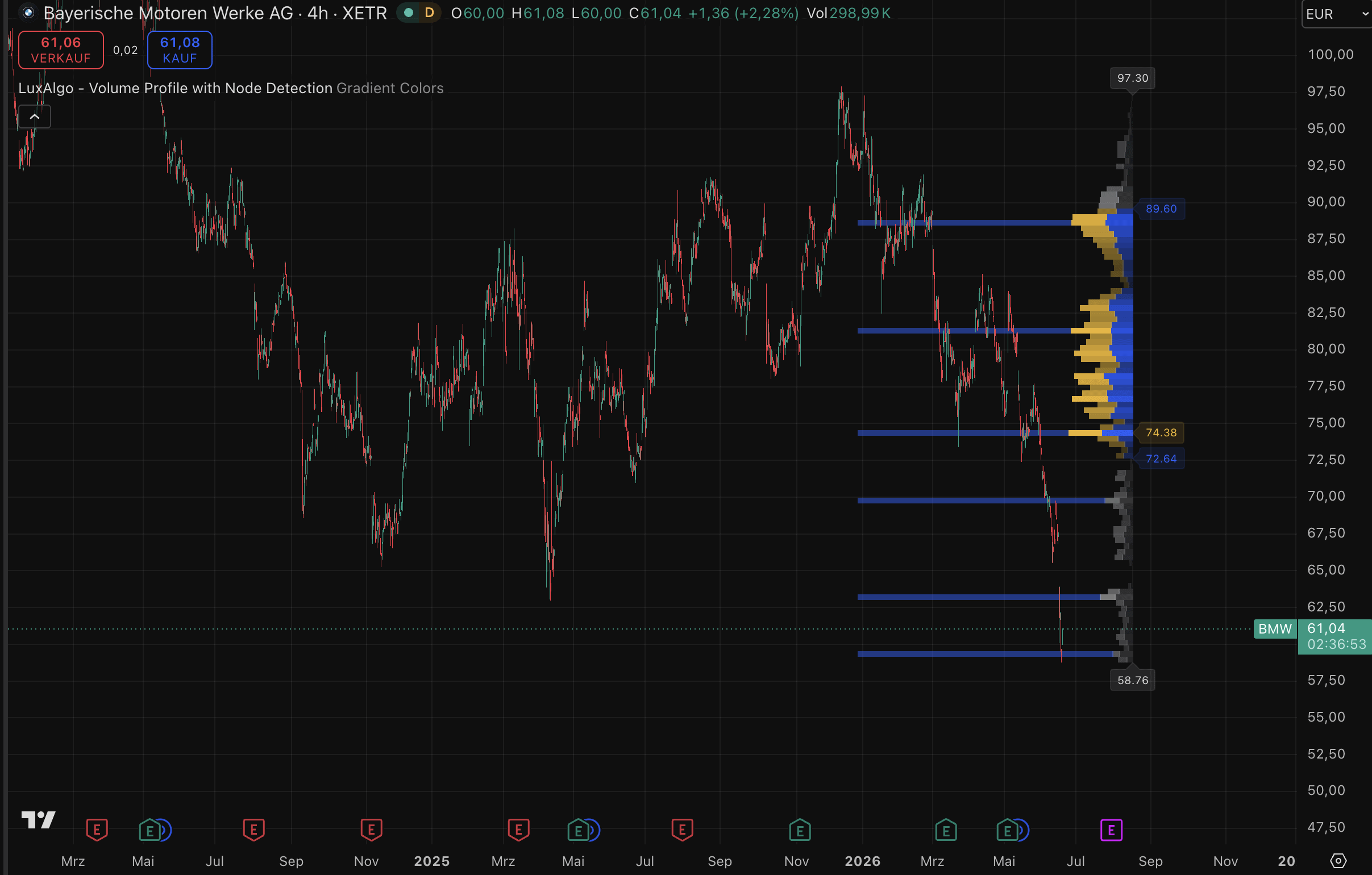Open the EUR currency dropdown
This screenshot has height=875, width=1372.
pos(1336,14)
